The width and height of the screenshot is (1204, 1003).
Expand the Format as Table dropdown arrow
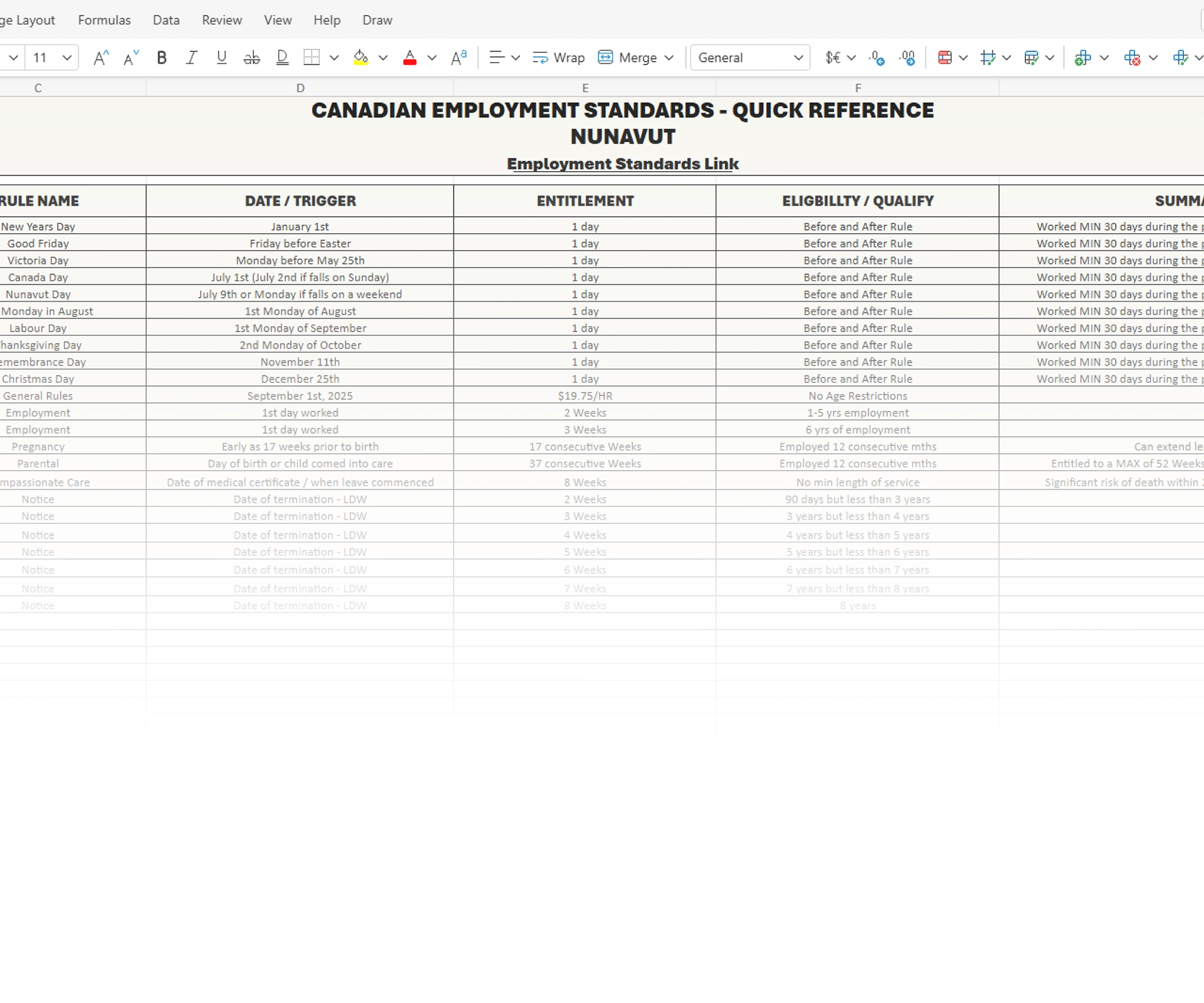tap(1050, 58)
